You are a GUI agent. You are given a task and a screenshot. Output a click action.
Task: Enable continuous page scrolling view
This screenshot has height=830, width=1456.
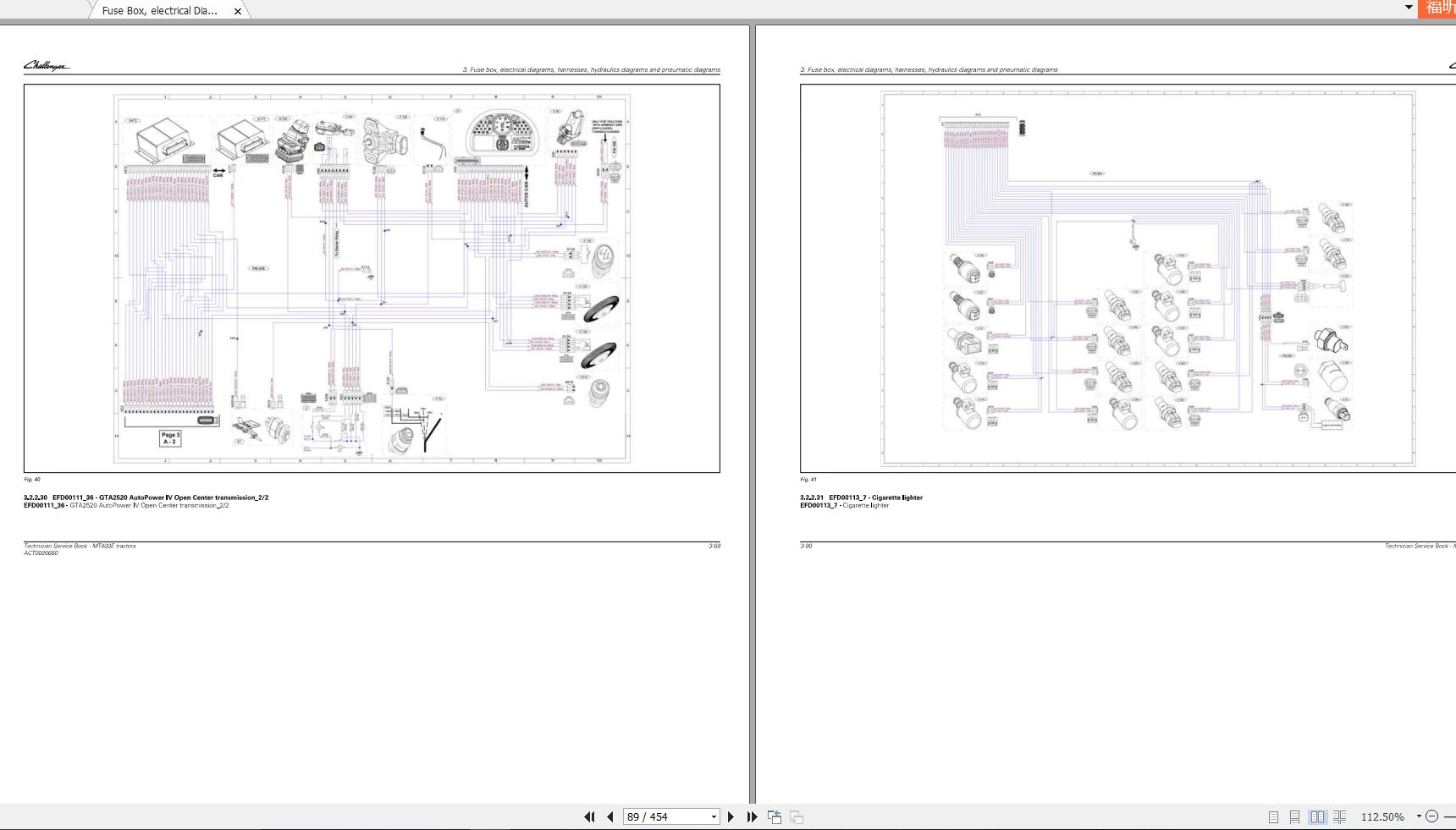[1294, 816]
